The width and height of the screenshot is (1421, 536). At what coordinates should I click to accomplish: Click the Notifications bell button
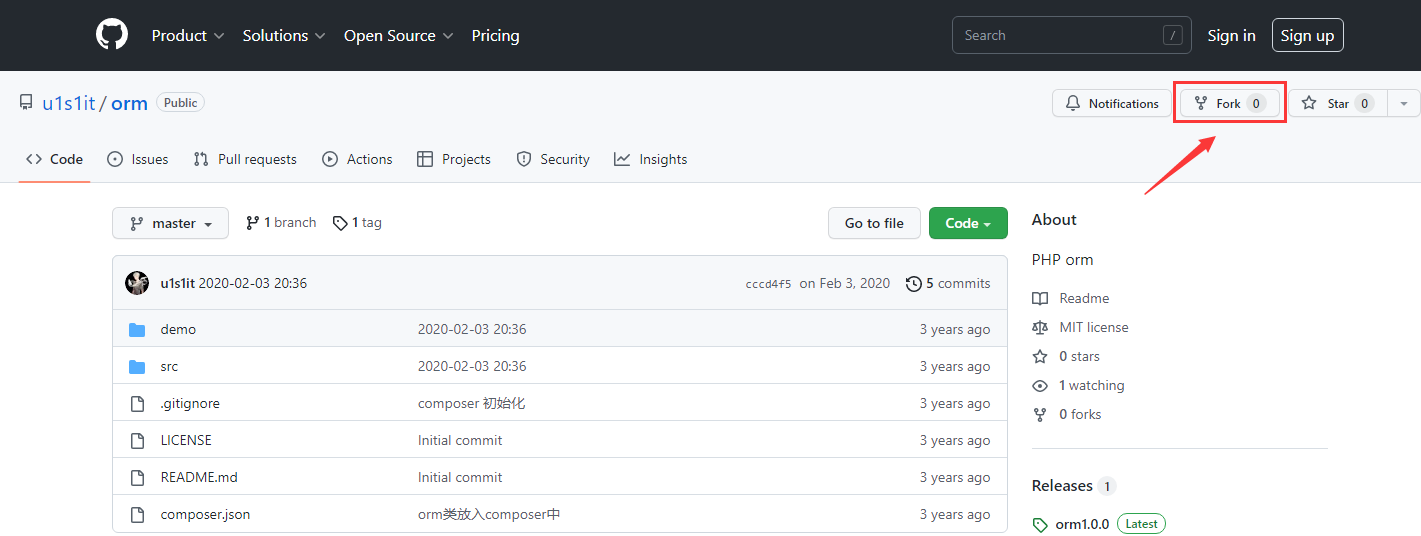coord(1111,103)
